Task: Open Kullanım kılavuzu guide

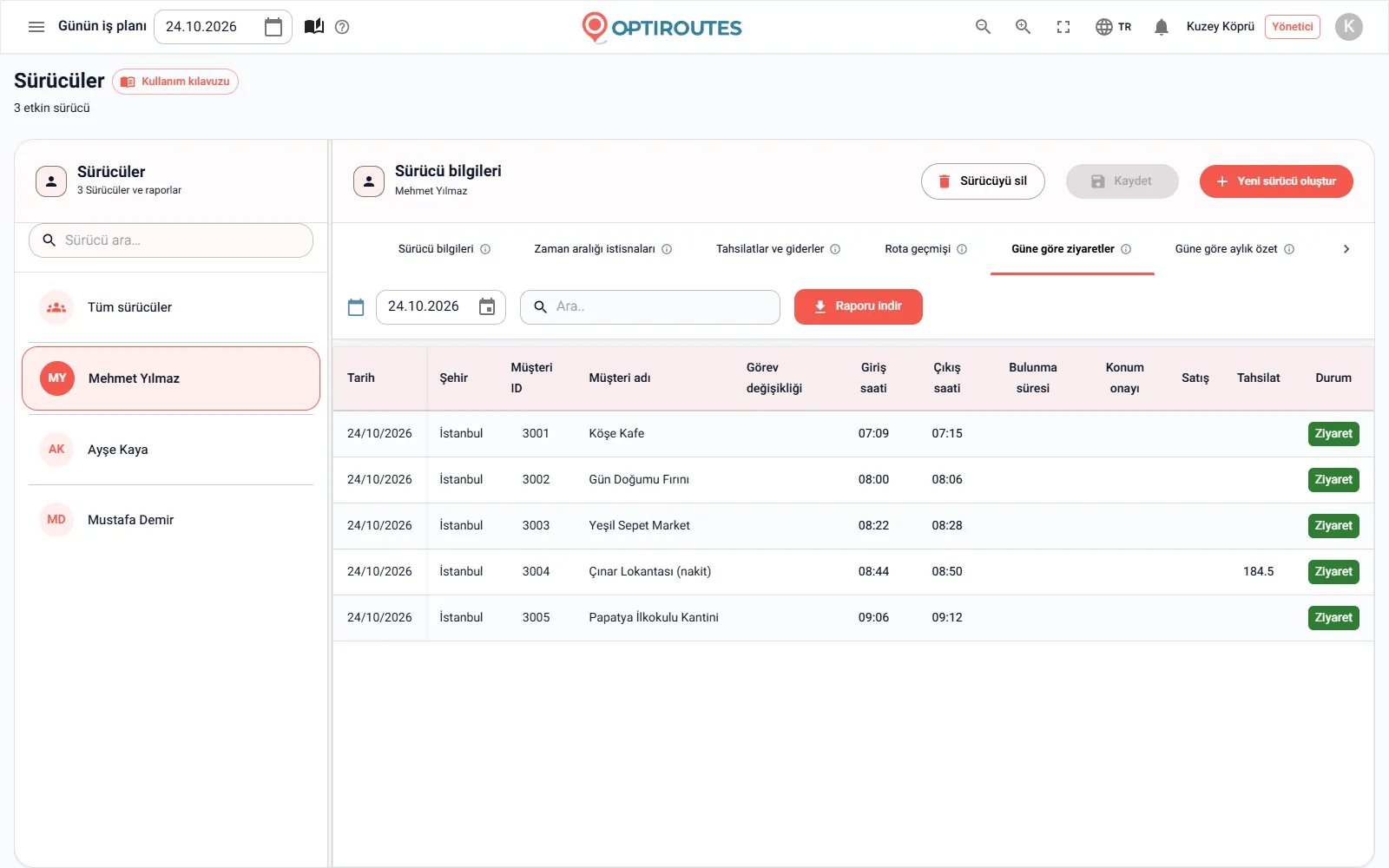Action: 175,82
